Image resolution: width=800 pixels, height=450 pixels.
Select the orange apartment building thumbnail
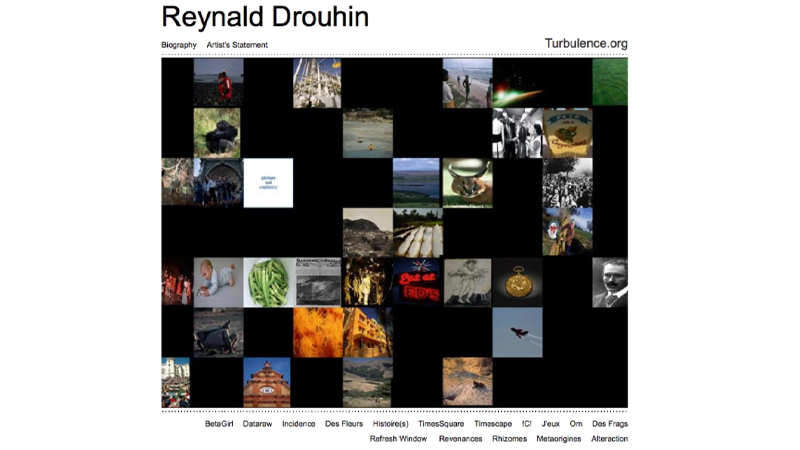368,333
